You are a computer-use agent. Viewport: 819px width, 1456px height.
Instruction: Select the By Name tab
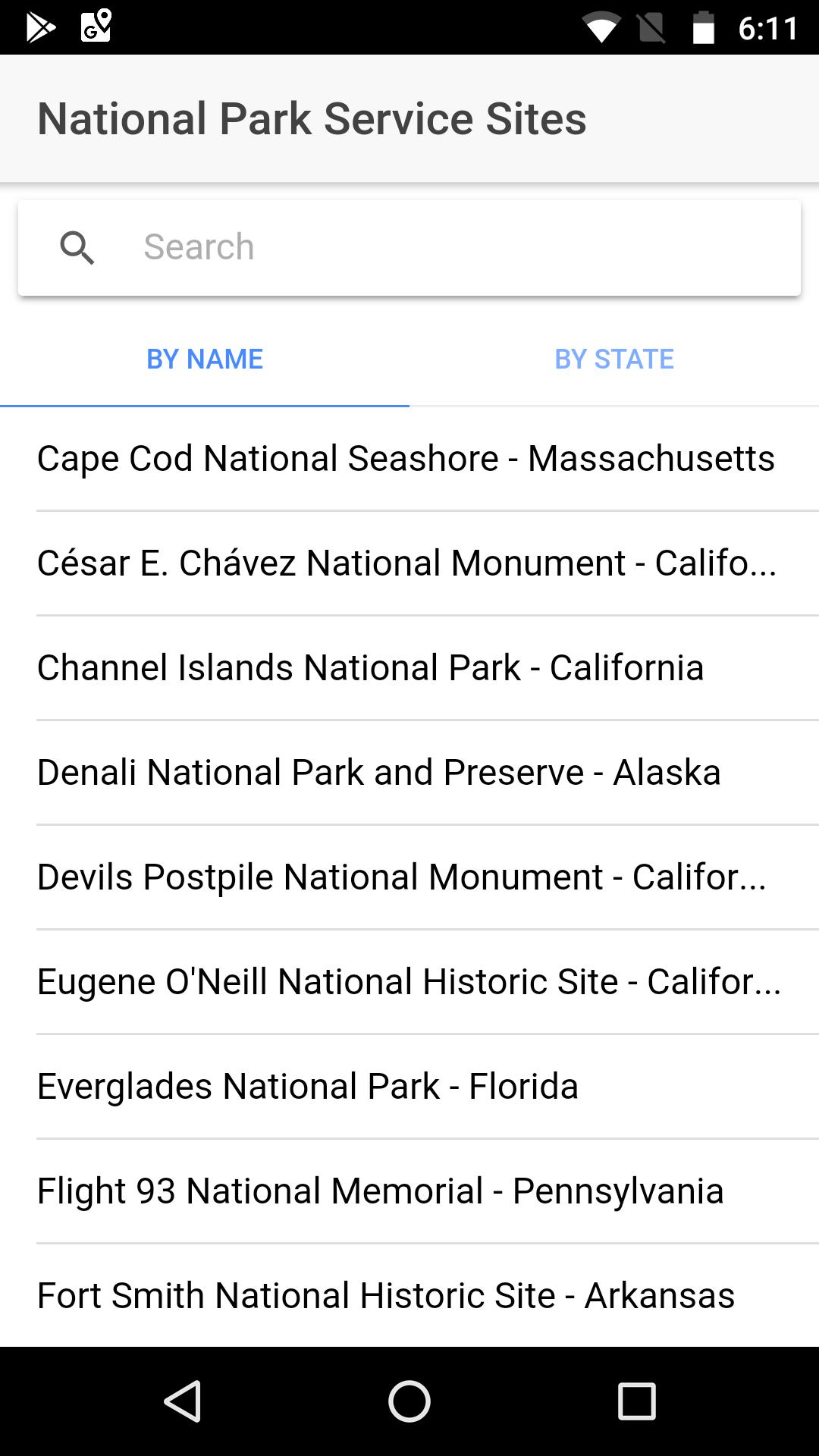[205, 359]
